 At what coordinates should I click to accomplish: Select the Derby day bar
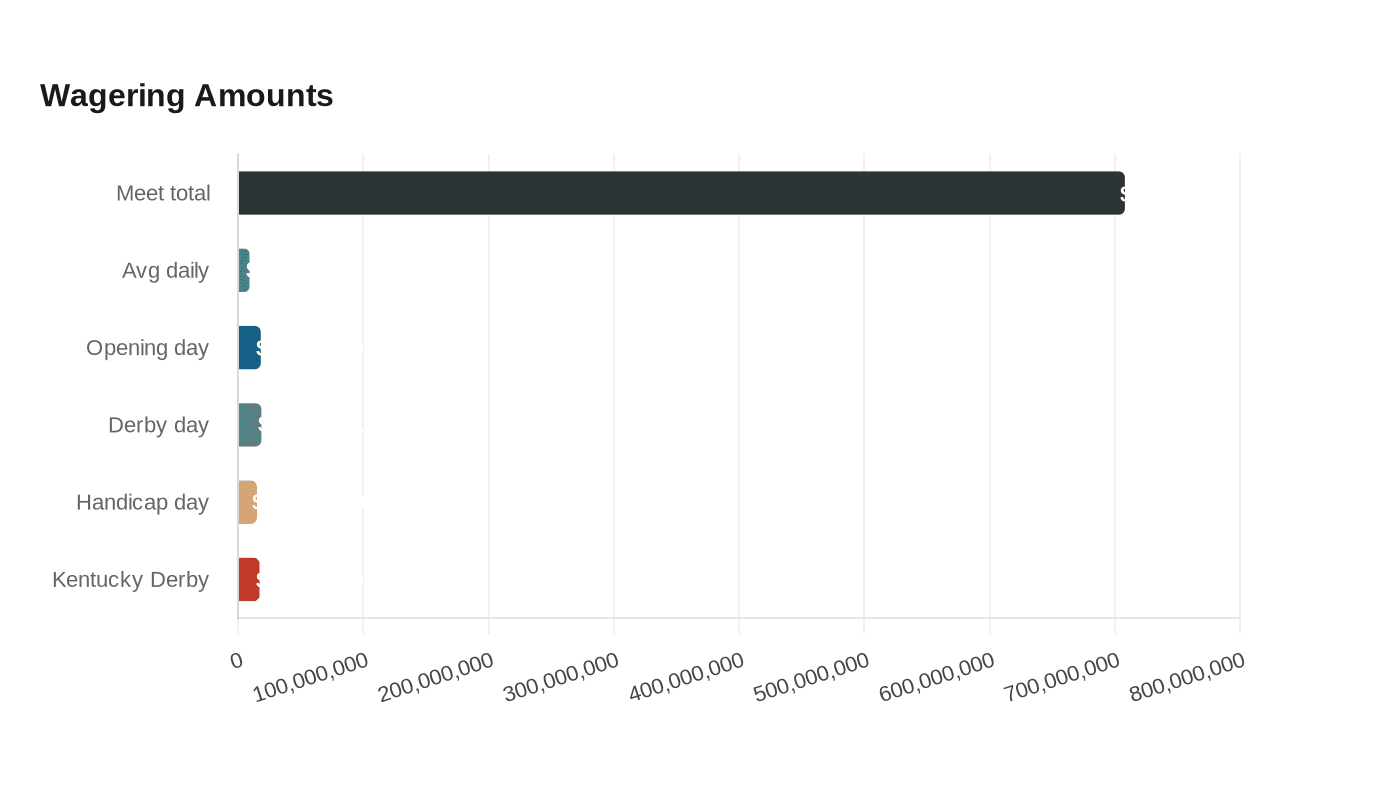[x=249, y=425]
